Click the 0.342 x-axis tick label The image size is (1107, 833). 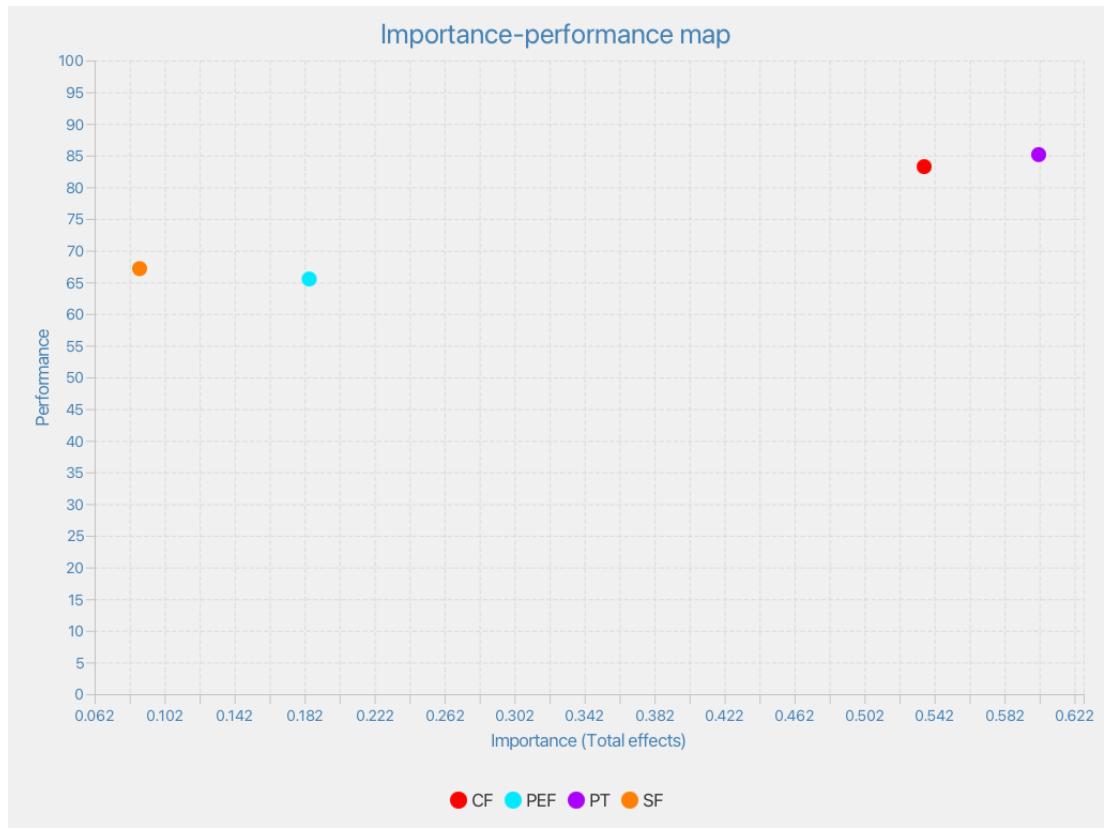coord(584,716)
